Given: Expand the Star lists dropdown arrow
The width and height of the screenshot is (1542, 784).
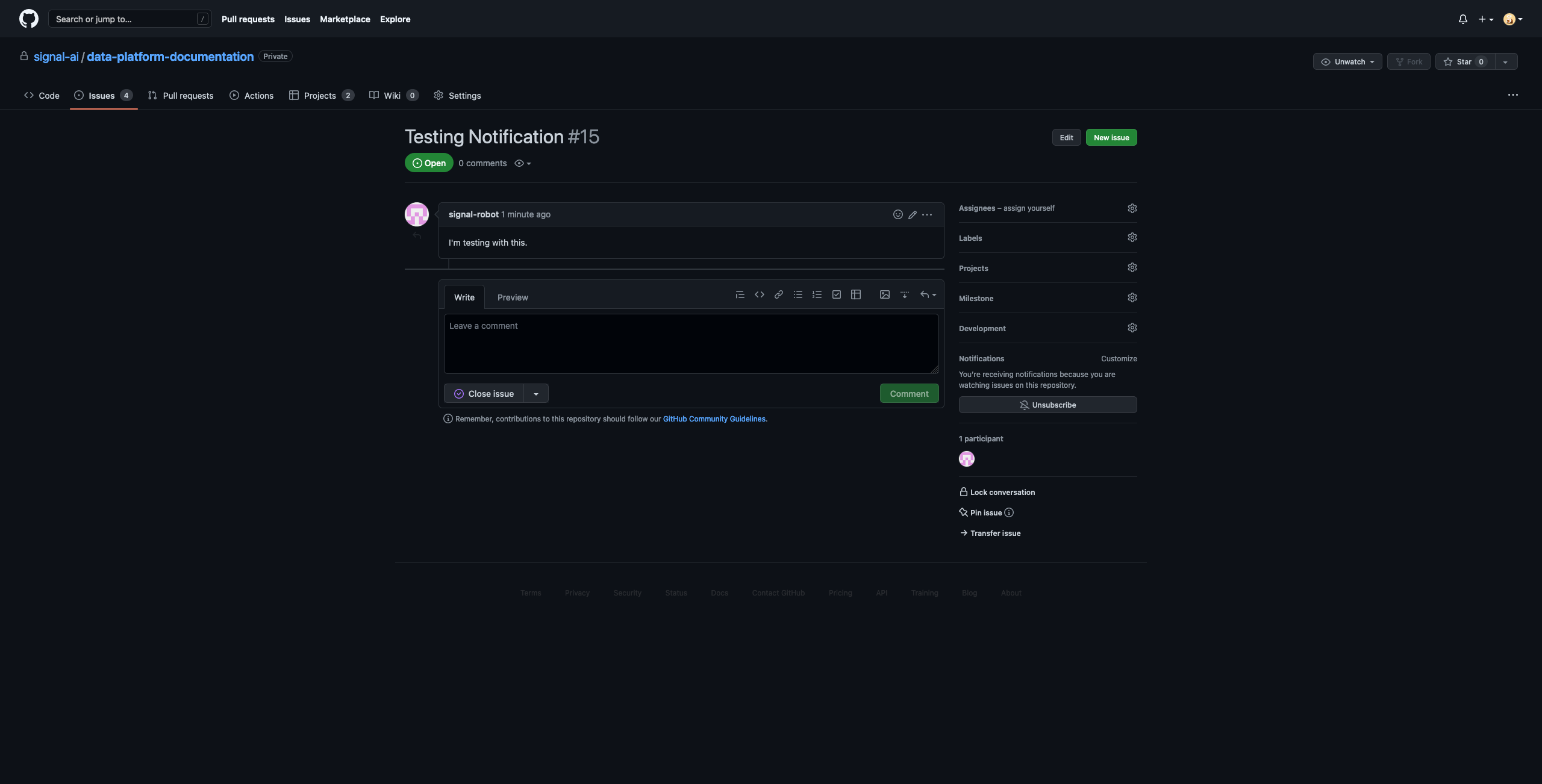Looking at the screenshot, I should pos(1505,61).
